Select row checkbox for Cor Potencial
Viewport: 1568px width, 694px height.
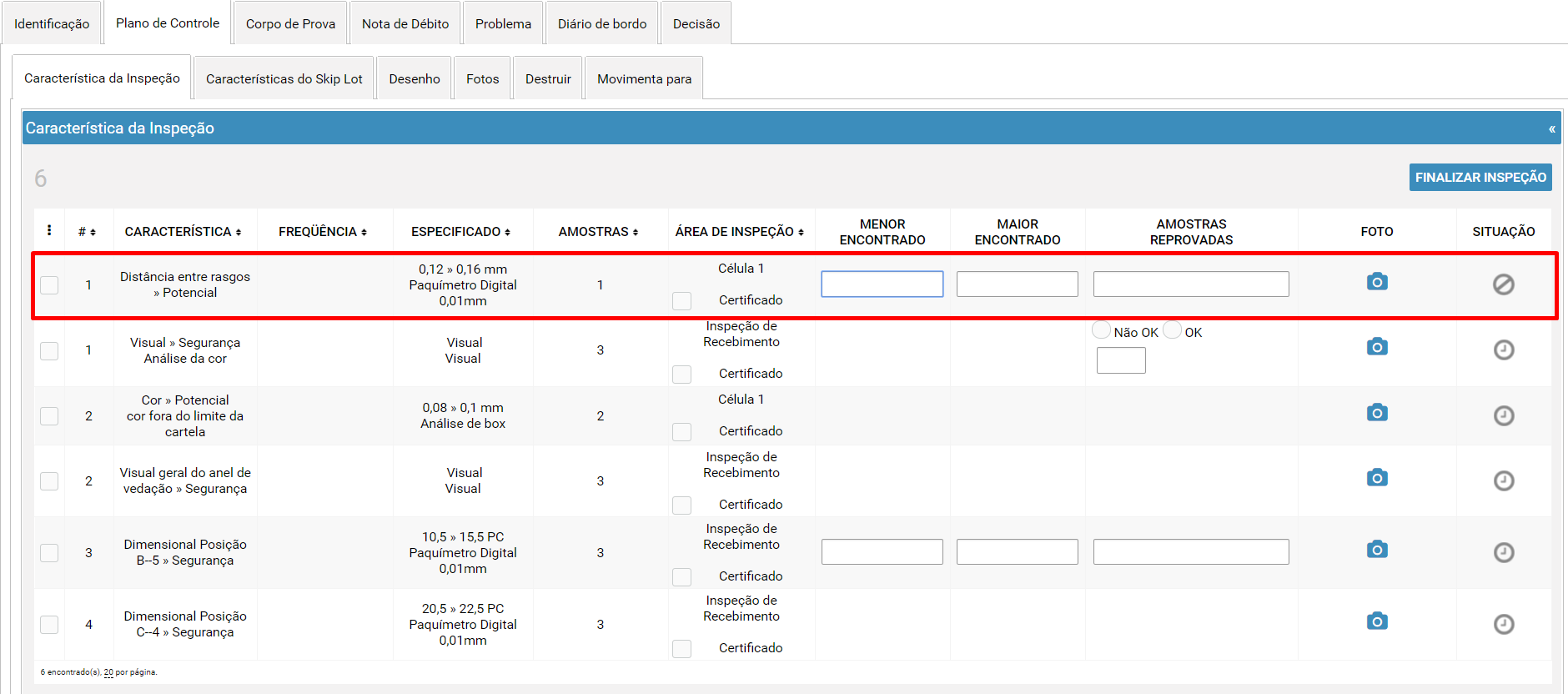point(49,416)
